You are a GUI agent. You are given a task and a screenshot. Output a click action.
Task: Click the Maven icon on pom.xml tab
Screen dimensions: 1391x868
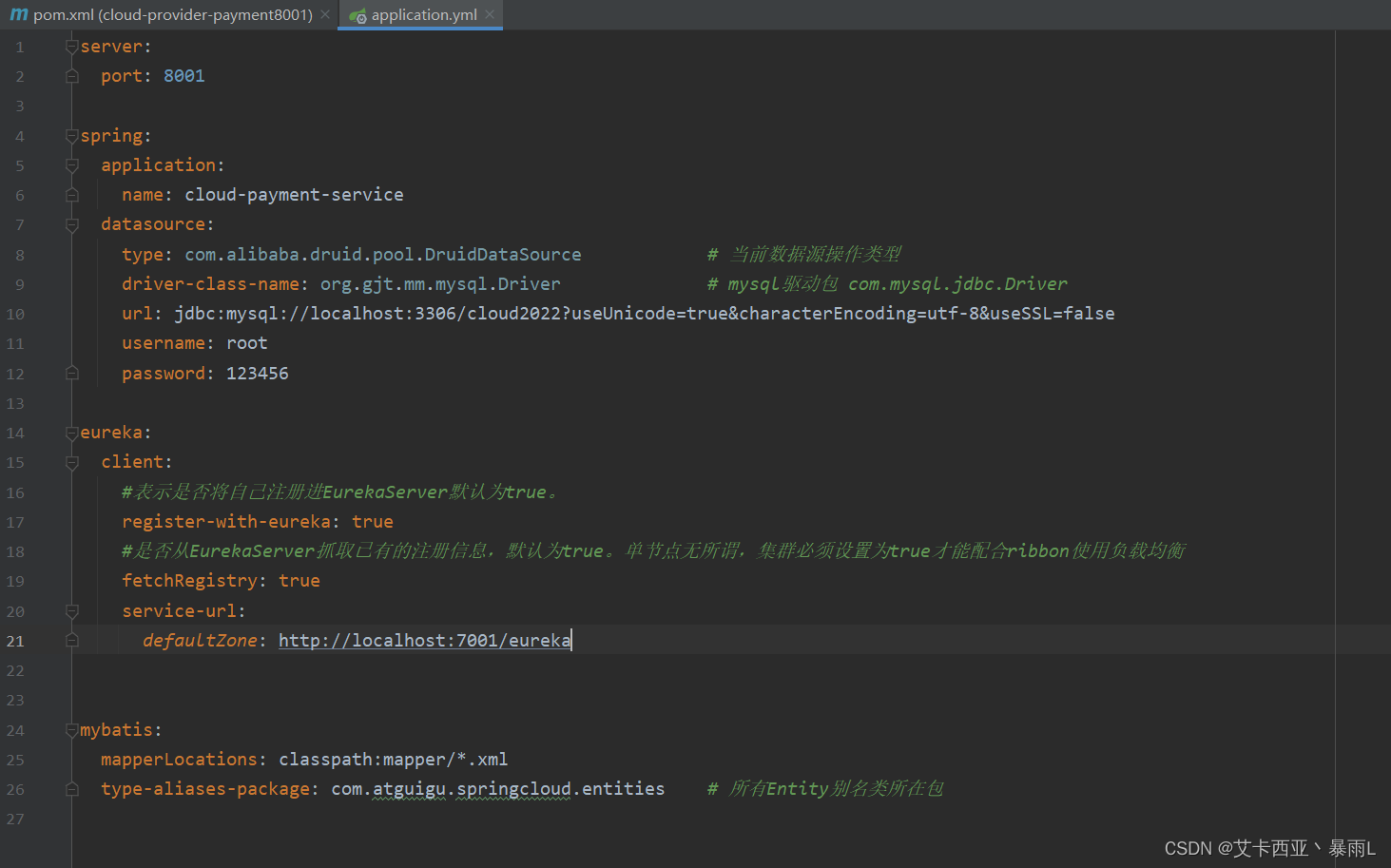click(x=19, y=14)
